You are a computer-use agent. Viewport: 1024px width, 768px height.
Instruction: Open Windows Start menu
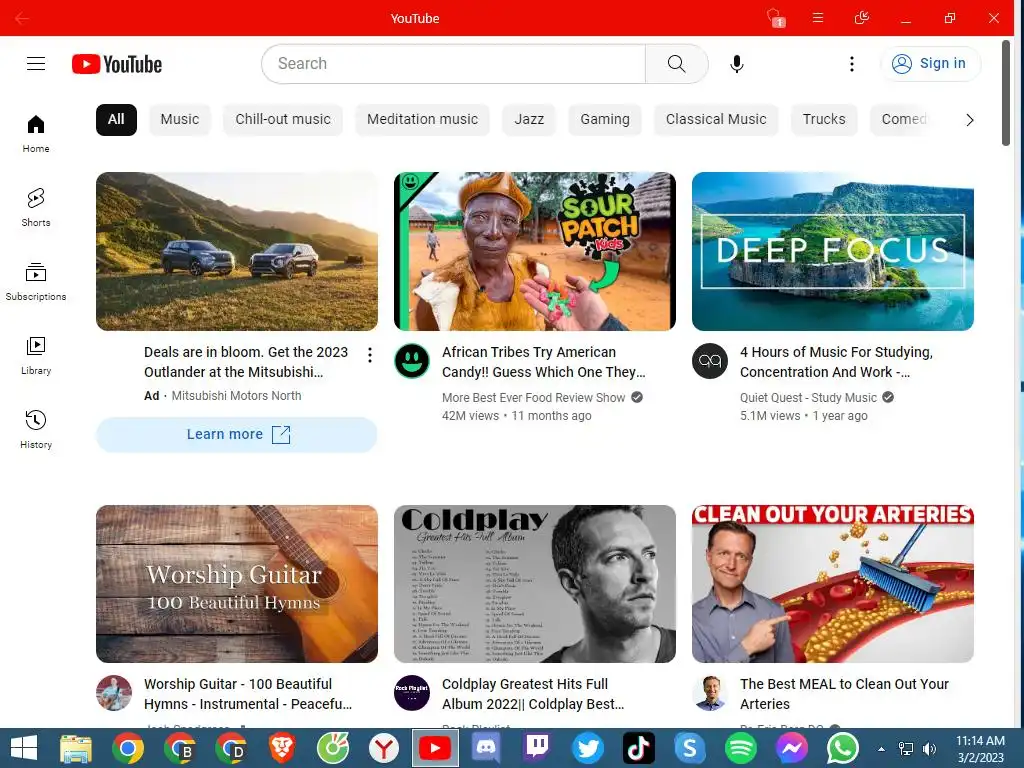tap(24, 748)
